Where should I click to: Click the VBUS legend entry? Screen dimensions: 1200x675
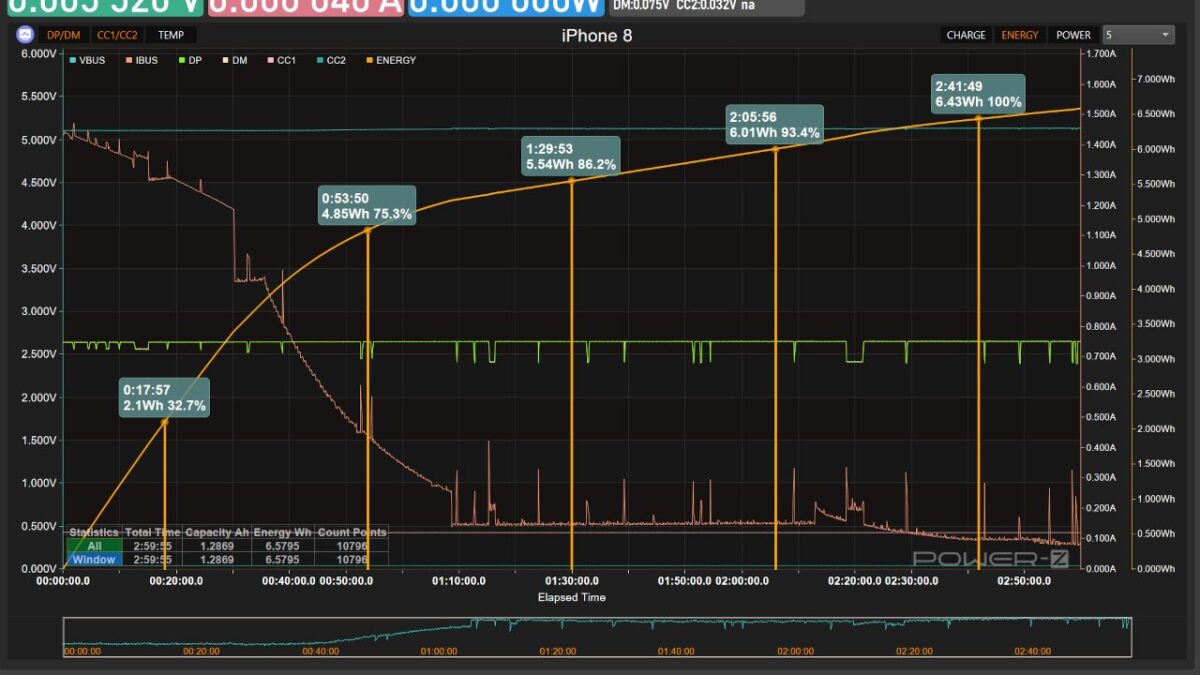87,60
